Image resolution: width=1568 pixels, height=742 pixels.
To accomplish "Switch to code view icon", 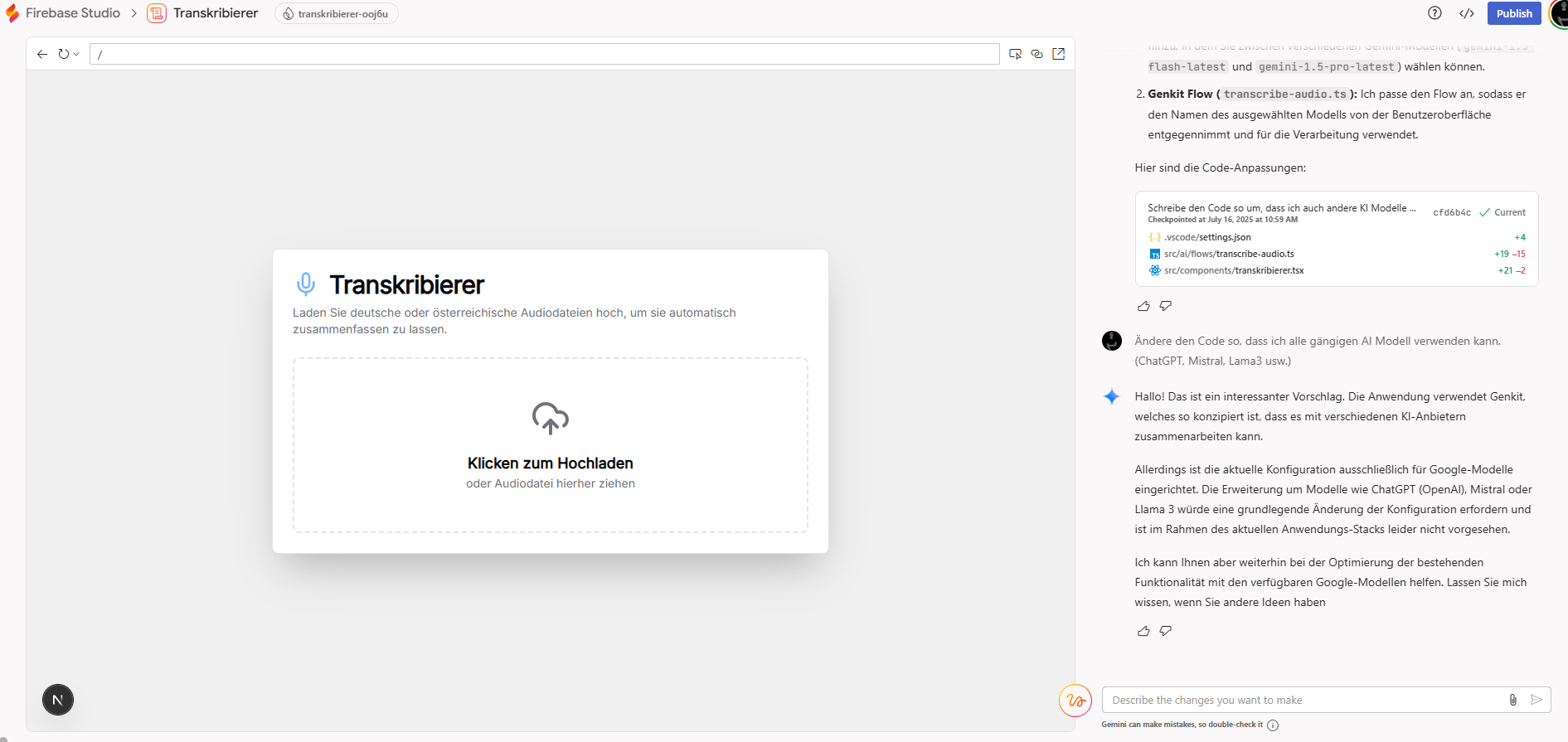I will point(1467,13).
